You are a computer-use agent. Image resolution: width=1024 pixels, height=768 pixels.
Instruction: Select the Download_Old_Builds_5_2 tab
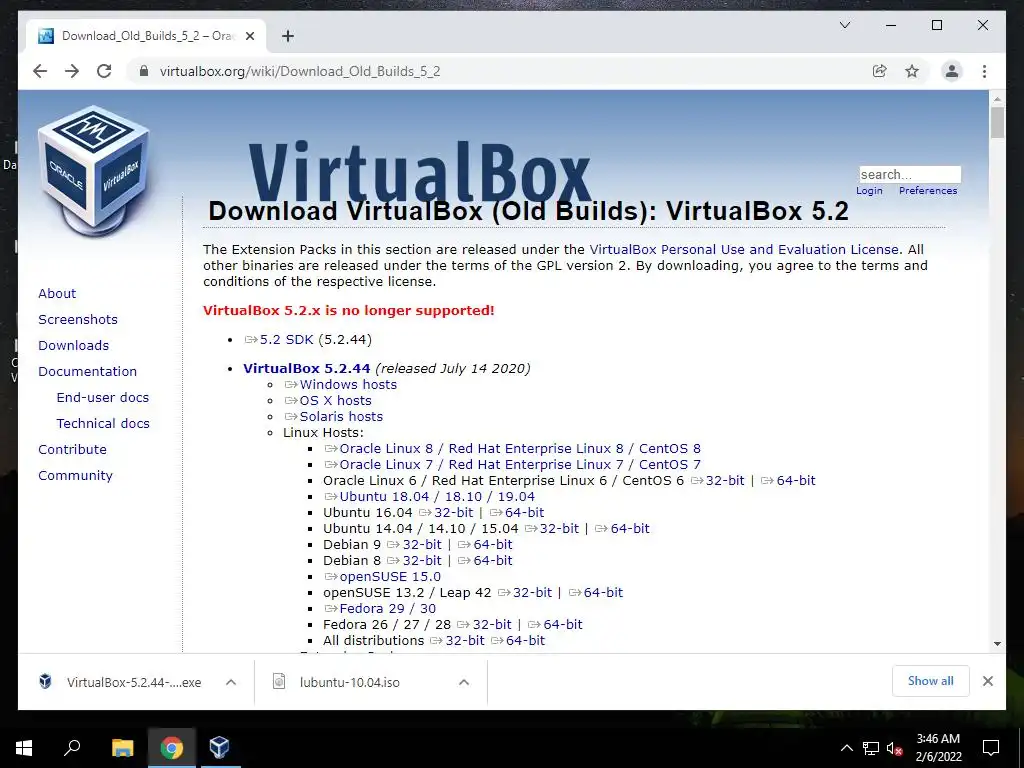click(146, 36)
